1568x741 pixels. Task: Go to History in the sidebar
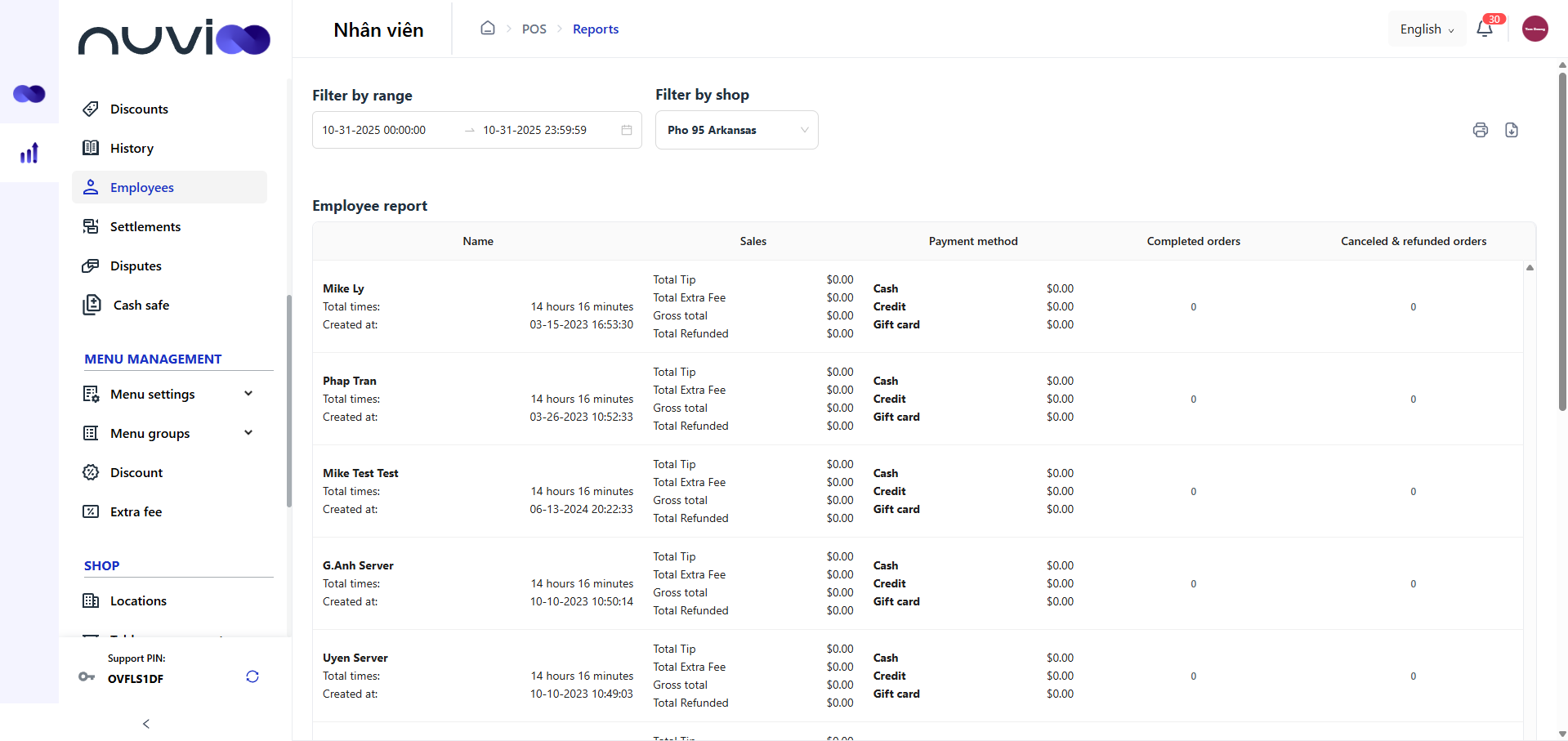click(x=132, y=148)
